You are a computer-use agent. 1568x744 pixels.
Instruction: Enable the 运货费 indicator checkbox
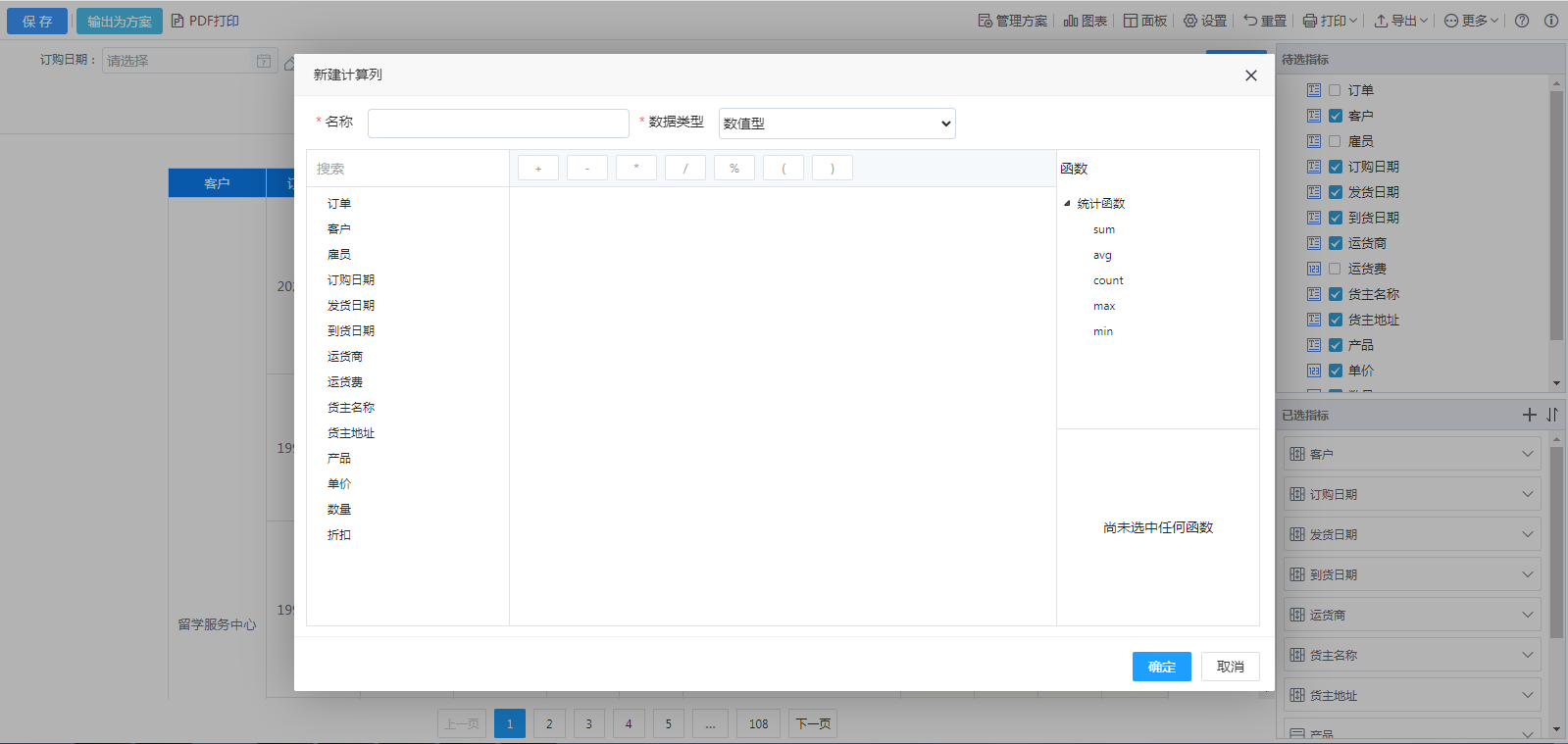[1335, 269]
